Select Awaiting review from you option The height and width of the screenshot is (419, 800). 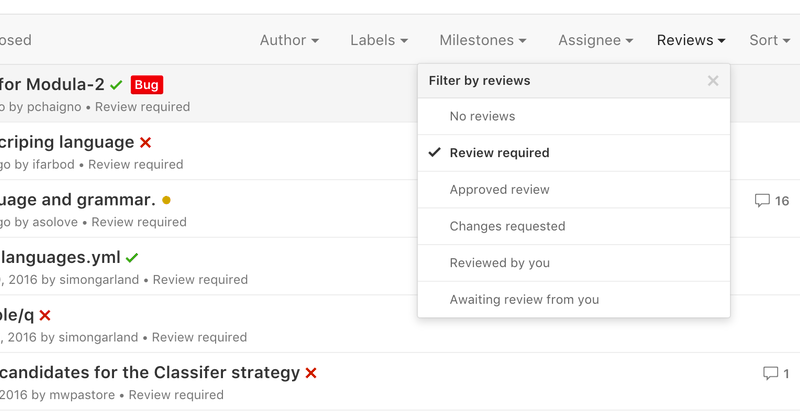click(x=573, y=300)
